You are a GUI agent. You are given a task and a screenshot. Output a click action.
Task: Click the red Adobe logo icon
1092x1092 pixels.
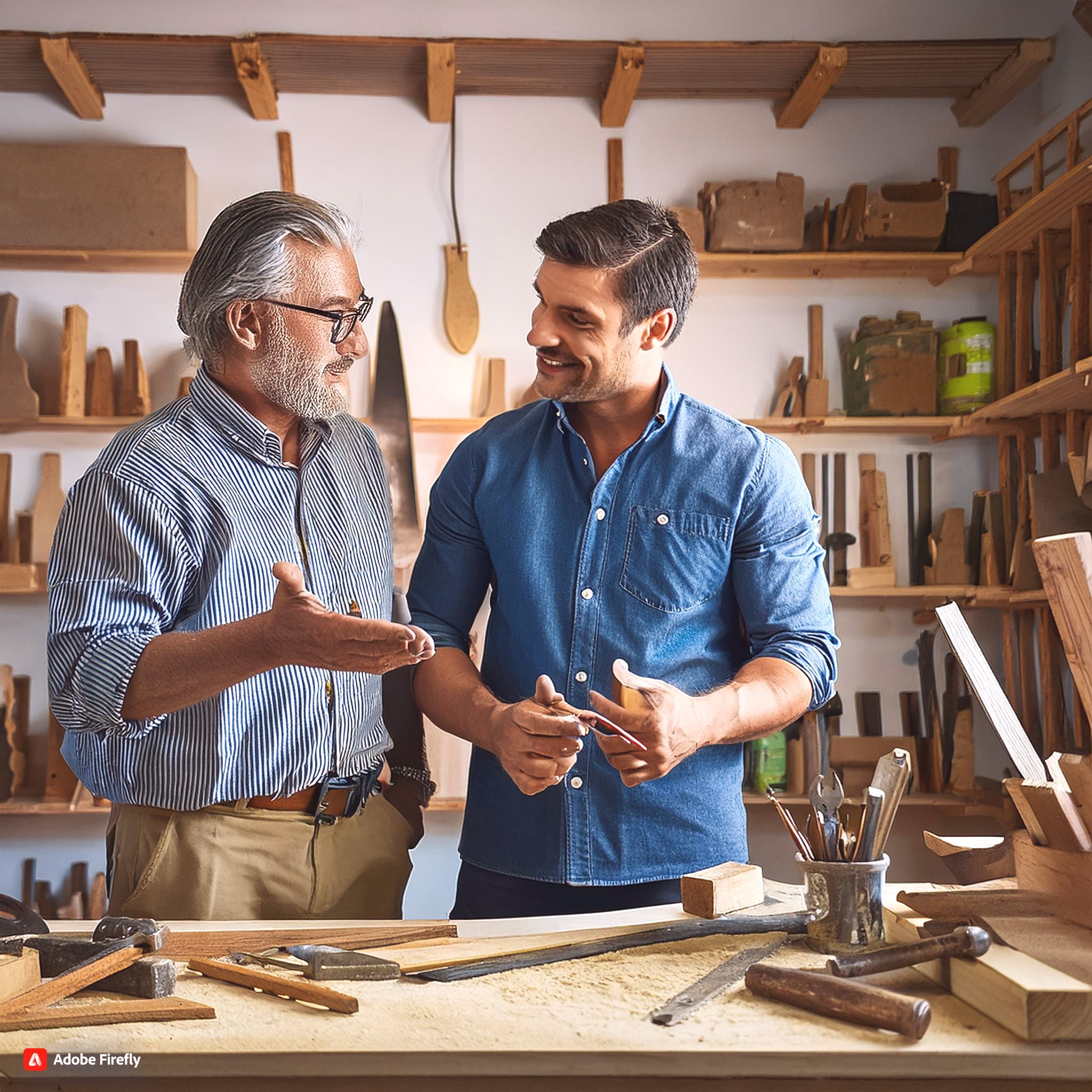(35, 1060)
